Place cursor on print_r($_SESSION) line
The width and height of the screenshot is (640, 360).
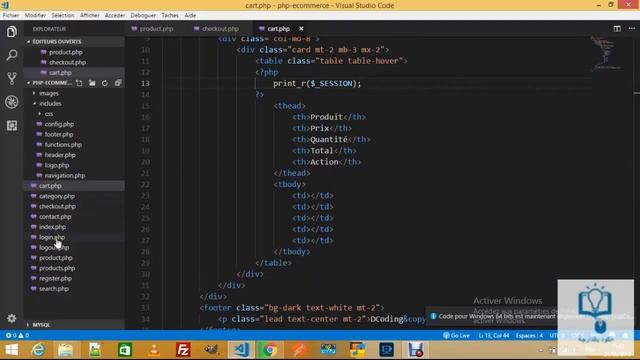pos(317,83)
